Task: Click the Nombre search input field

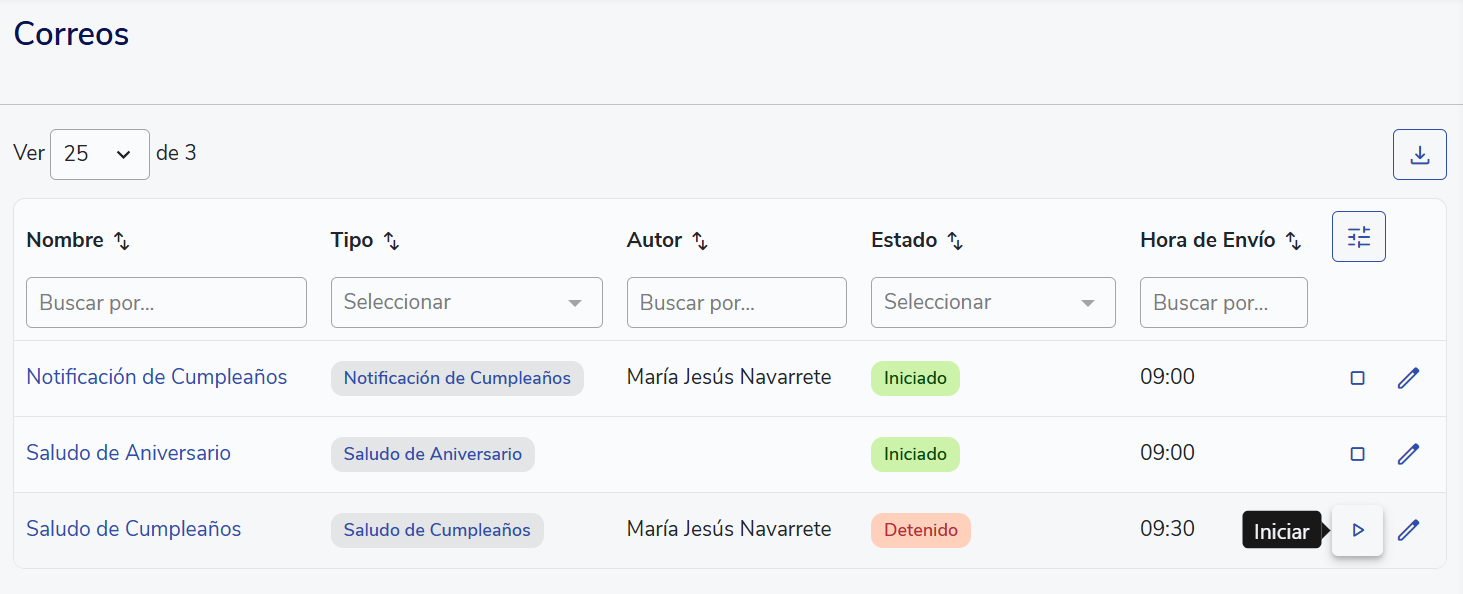Action: click(x=166, y=302)
